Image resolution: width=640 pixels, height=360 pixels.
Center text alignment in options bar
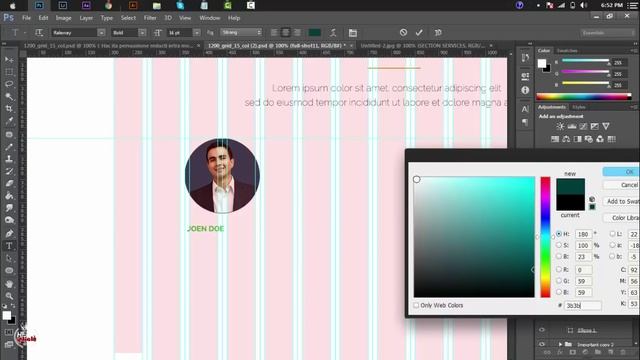286,33
